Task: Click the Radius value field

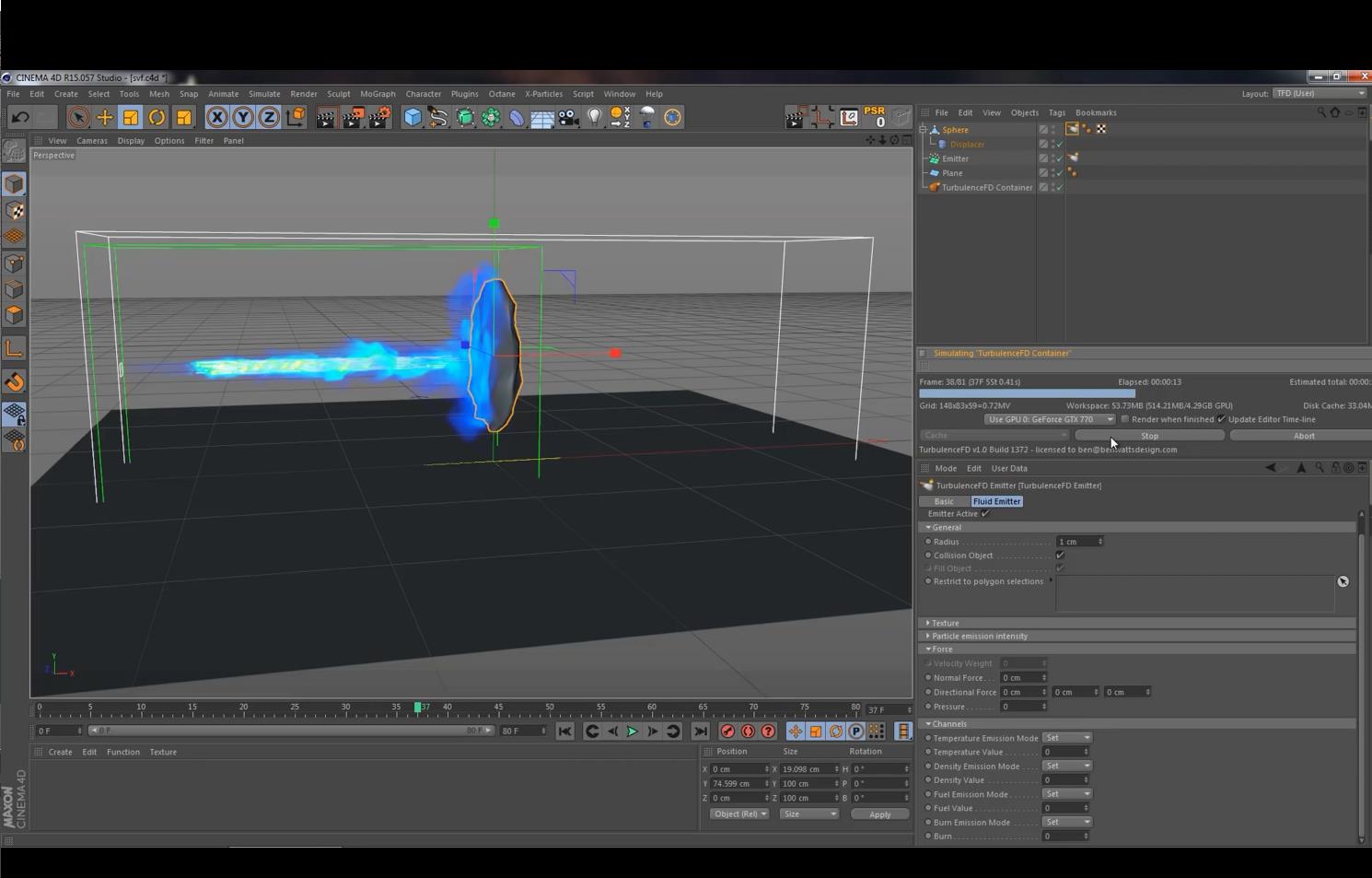Action: (1079, 542)
